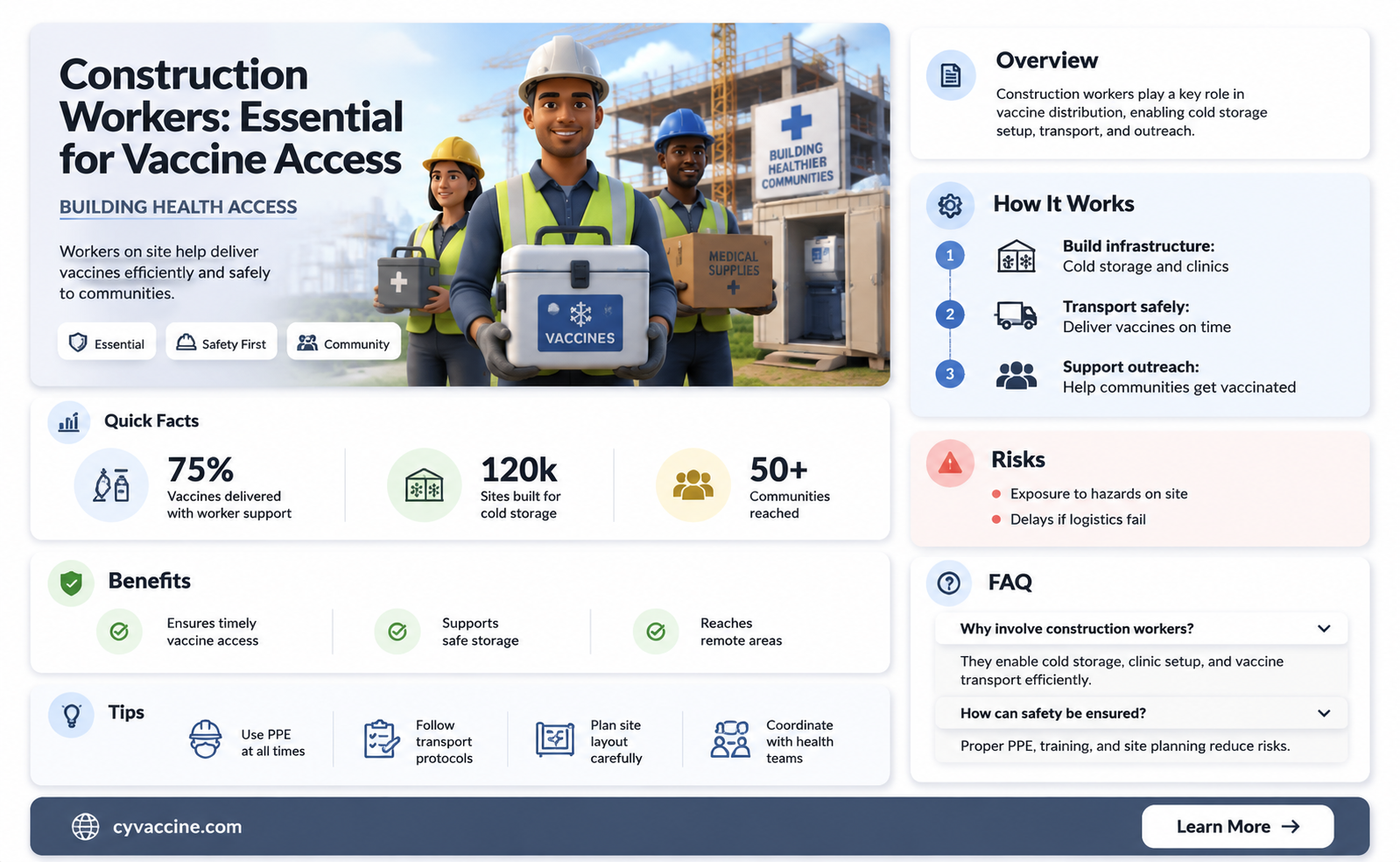
Task: Select the Essential tag button
Action: click(x=107, y=342)
